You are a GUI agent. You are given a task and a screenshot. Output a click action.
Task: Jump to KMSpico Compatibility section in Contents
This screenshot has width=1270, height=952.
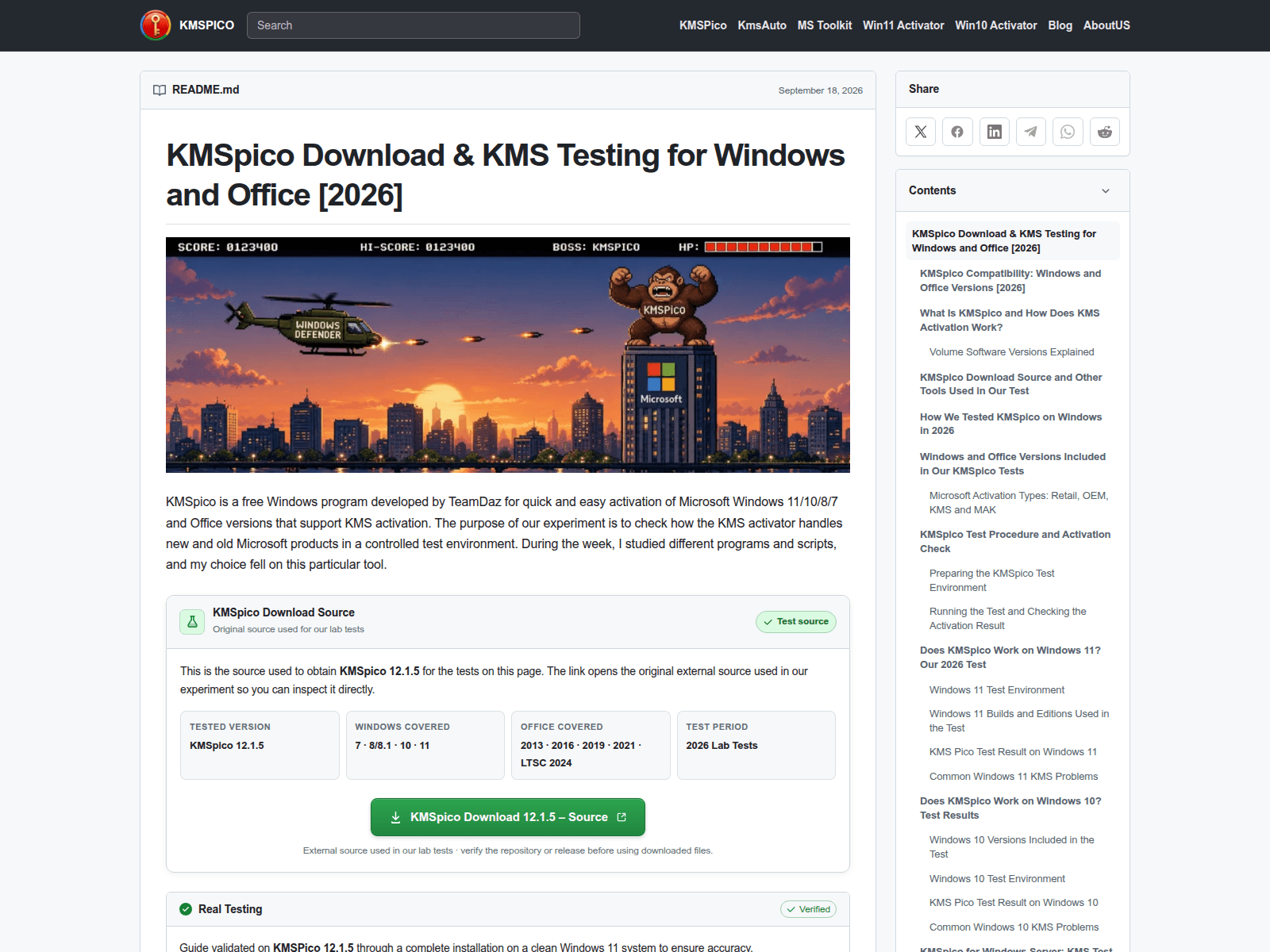click(1010, 280)
